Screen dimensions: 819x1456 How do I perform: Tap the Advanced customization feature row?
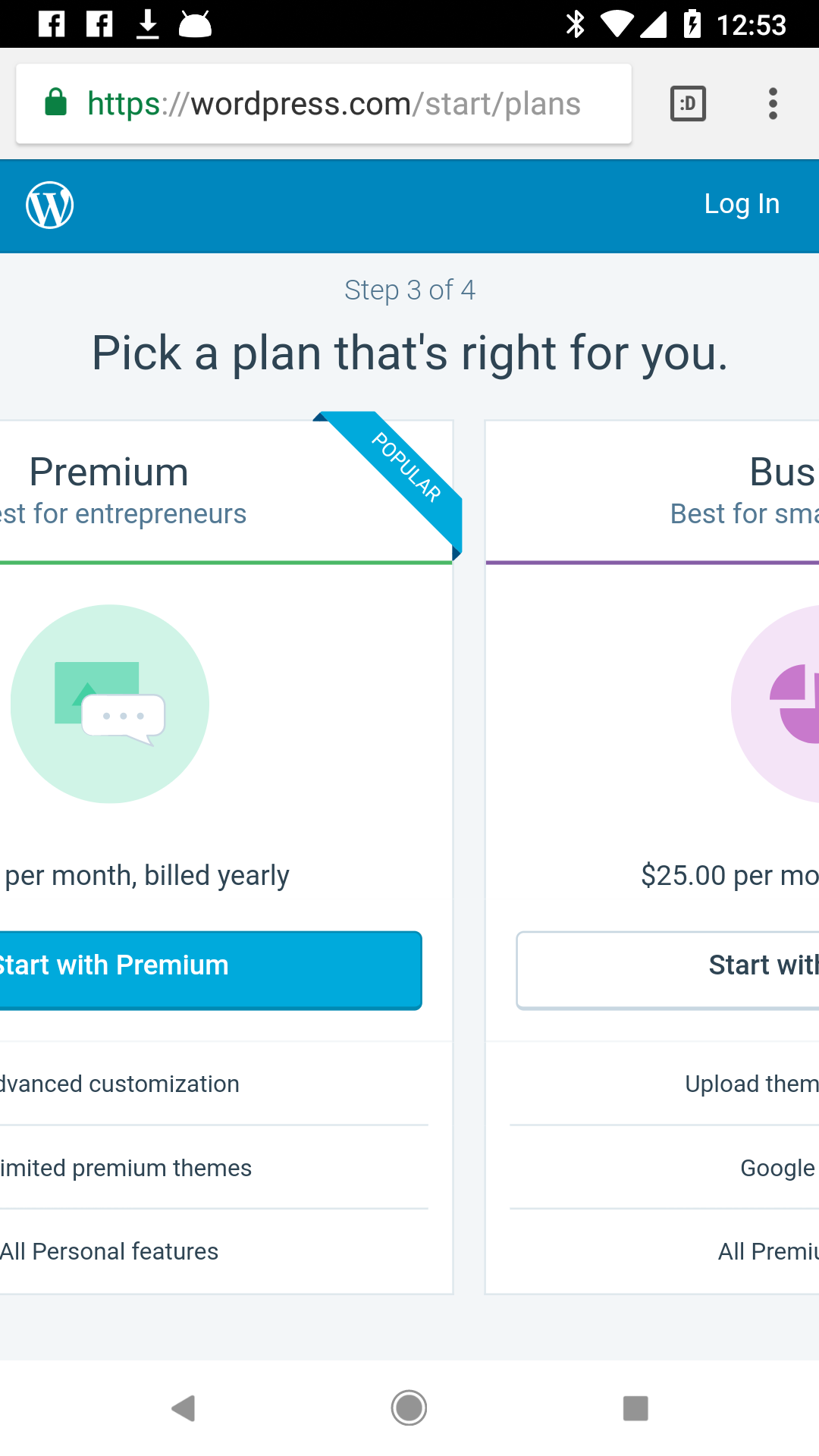pyautogui.click(x=121, y=1084)
